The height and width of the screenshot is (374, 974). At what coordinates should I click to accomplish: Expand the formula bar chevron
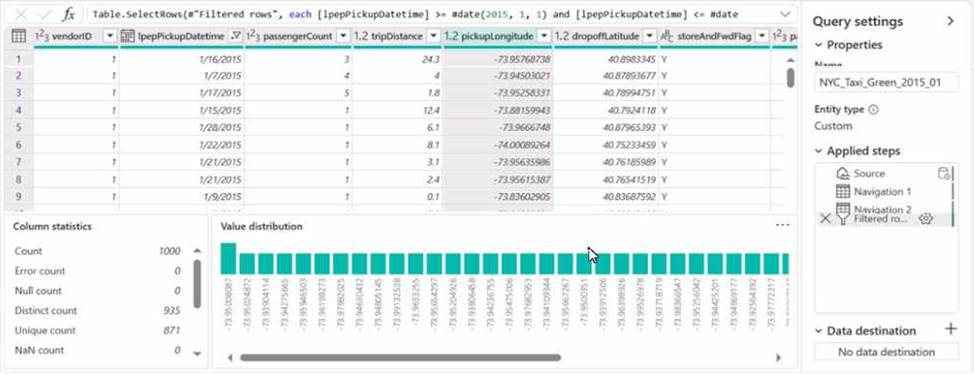pyautogui.click(x=785, y=14)
